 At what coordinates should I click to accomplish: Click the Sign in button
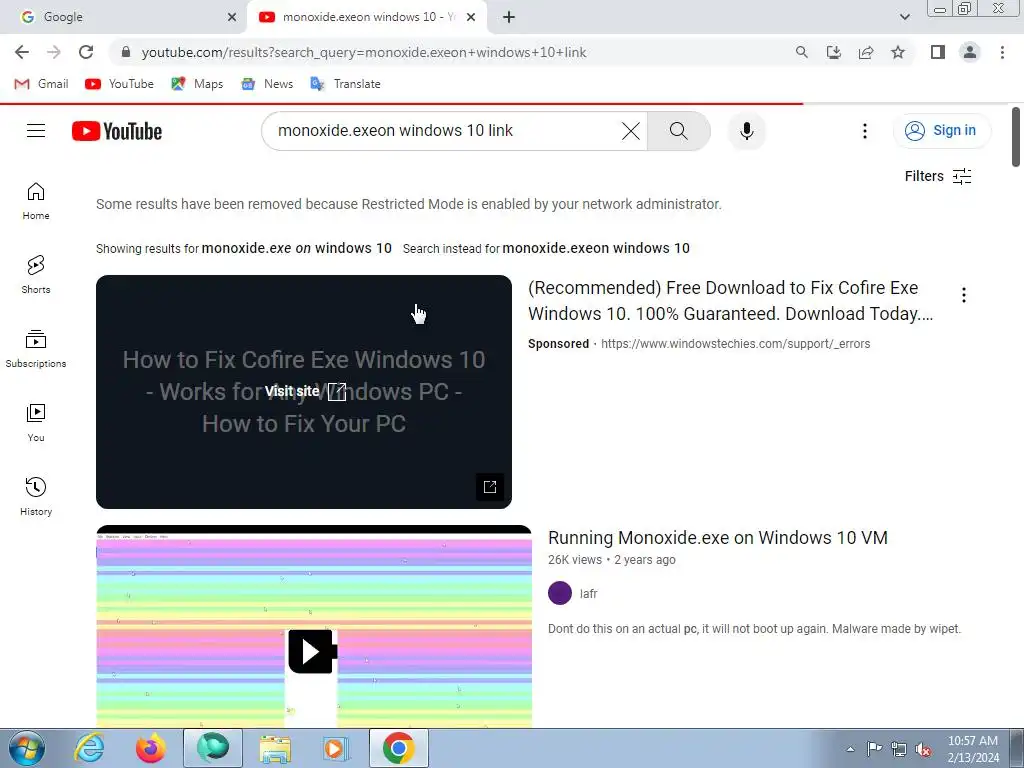point(941,131)
